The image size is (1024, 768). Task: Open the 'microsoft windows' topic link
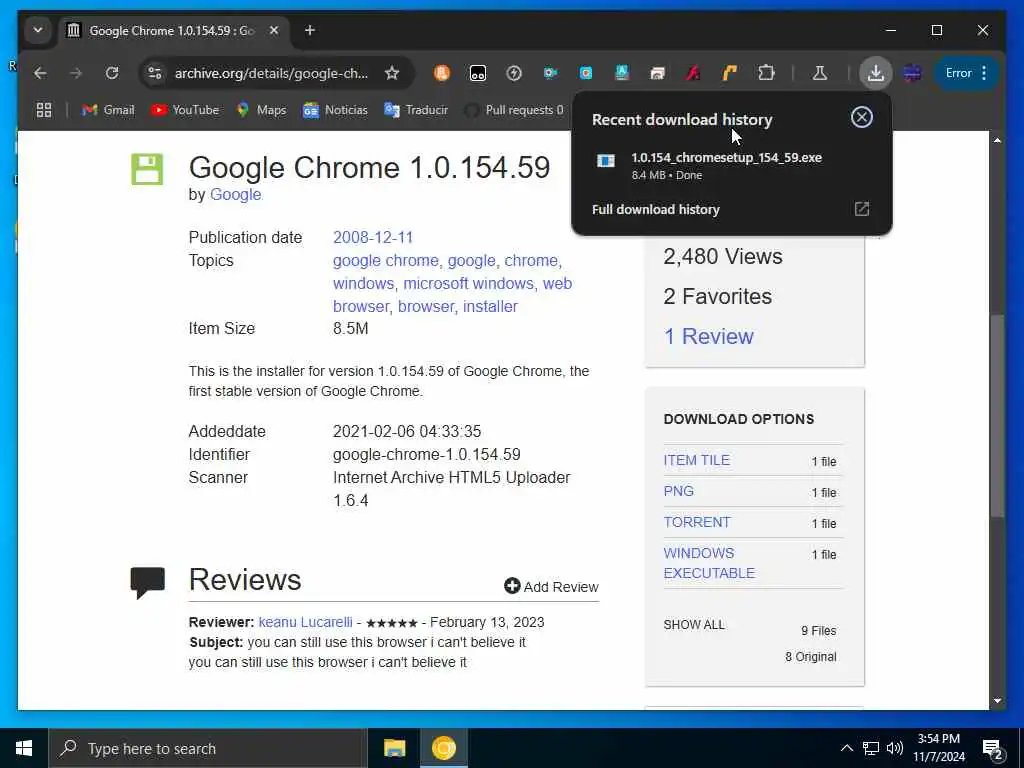coord(468,283)
